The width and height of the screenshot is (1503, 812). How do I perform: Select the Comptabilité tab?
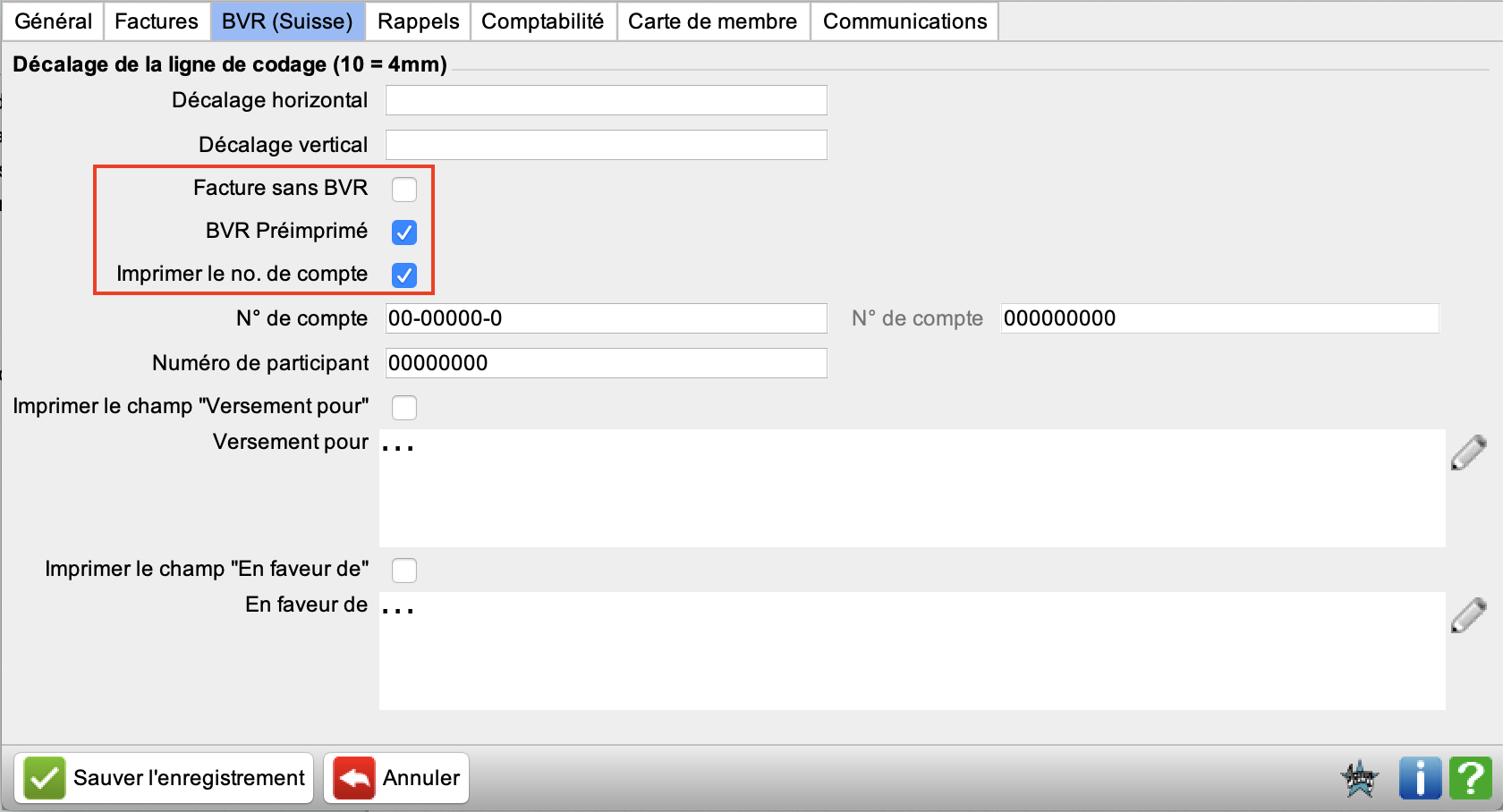tap(542, 21)
